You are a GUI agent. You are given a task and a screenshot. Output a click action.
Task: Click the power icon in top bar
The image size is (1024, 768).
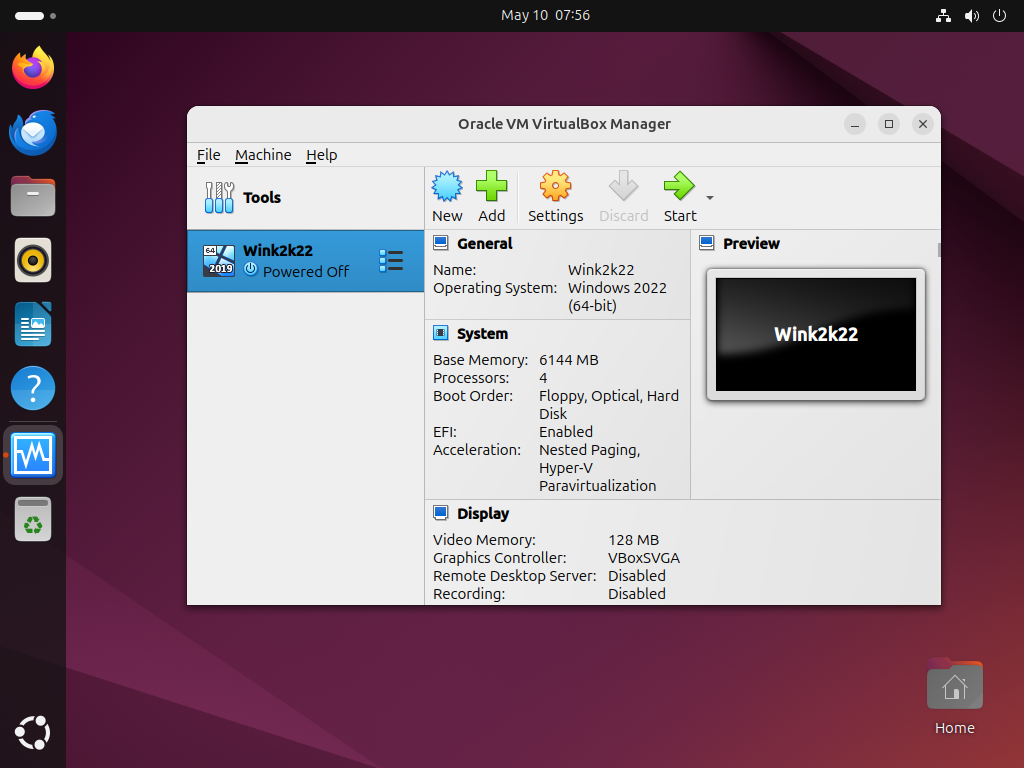999,16
